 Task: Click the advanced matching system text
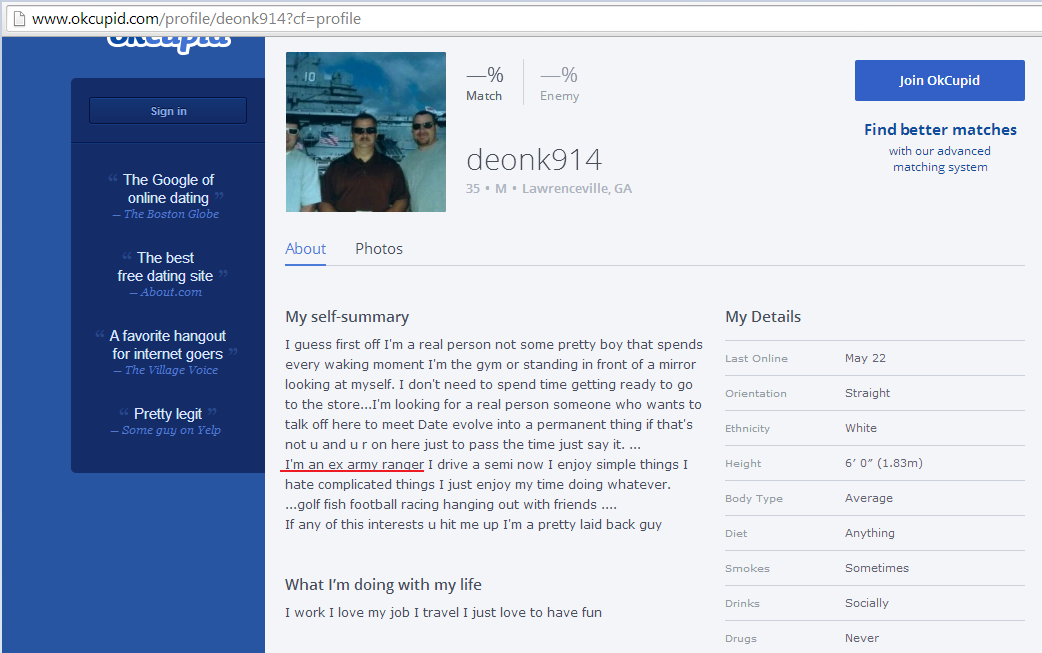coord(940,160)
